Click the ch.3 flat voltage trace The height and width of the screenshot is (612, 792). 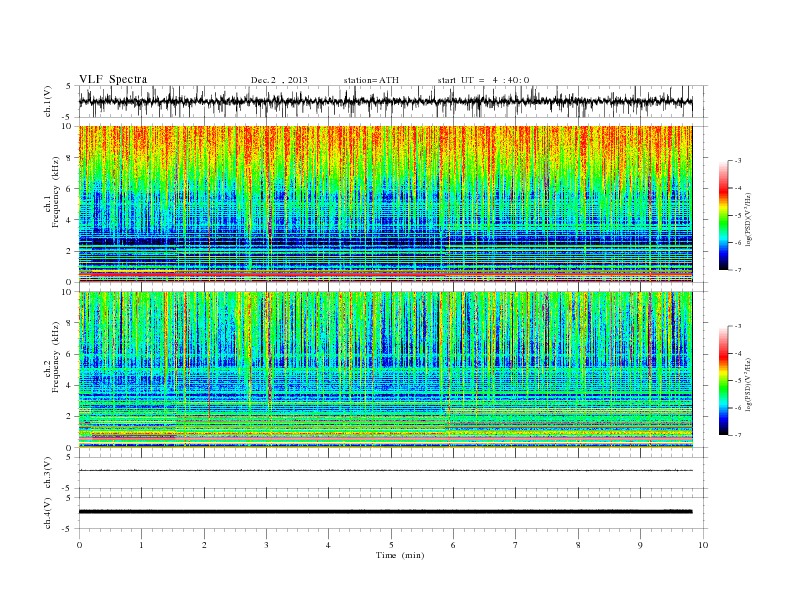(385, 471)
